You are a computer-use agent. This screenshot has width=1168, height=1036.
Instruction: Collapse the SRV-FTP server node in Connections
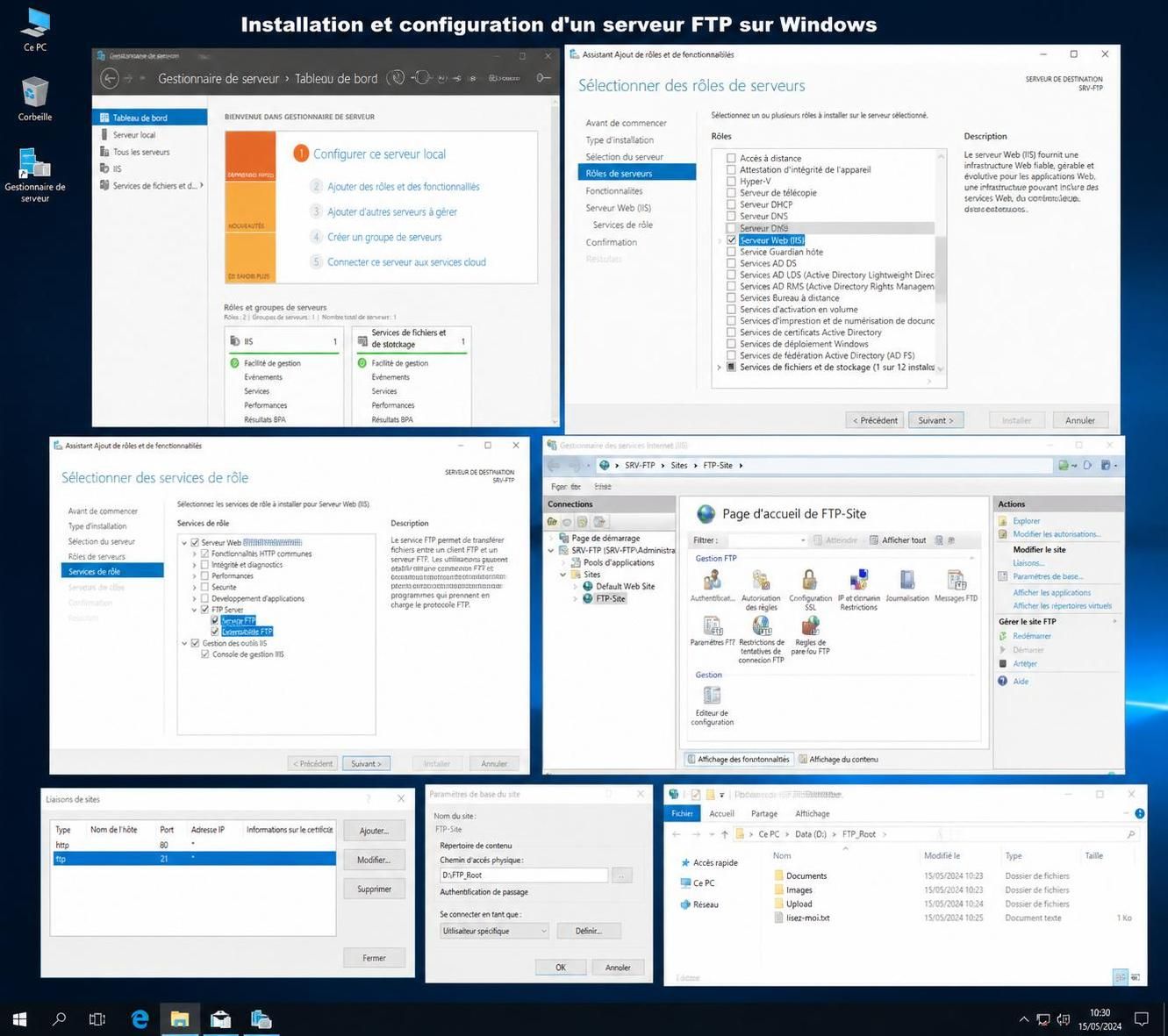(551, 550)
